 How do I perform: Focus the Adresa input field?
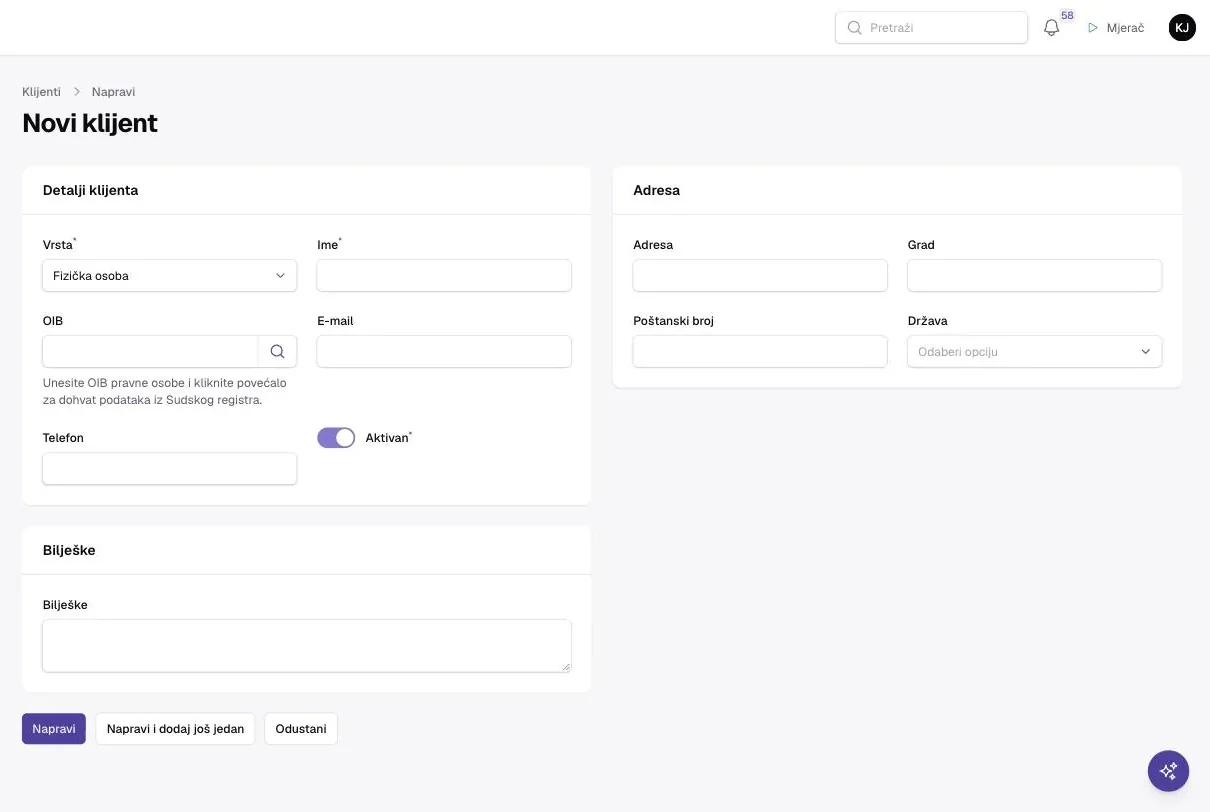(760, 276)
